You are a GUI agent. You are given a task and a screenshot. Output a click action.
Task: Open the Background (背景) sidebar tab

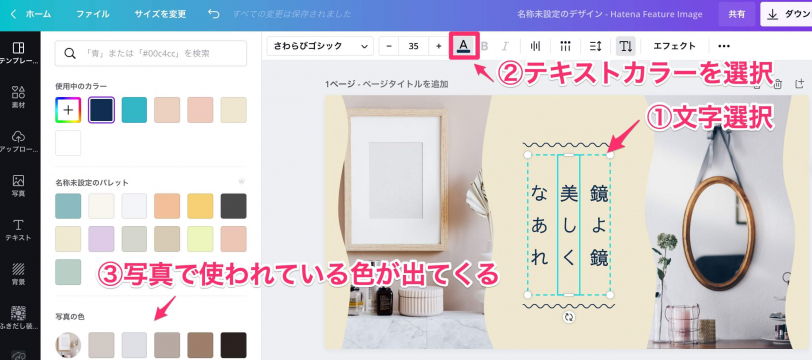coord(19,275)
